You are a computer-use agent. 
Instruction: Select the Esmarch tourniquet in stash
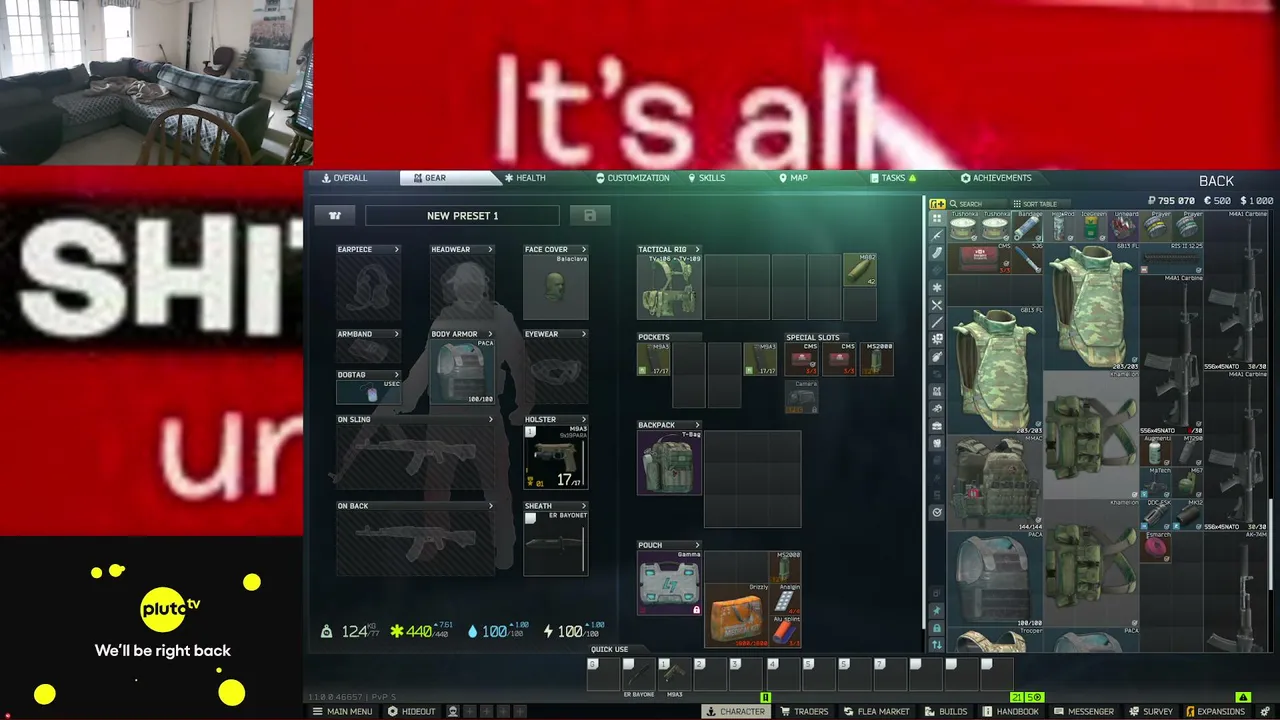[x=1157, y=546]
